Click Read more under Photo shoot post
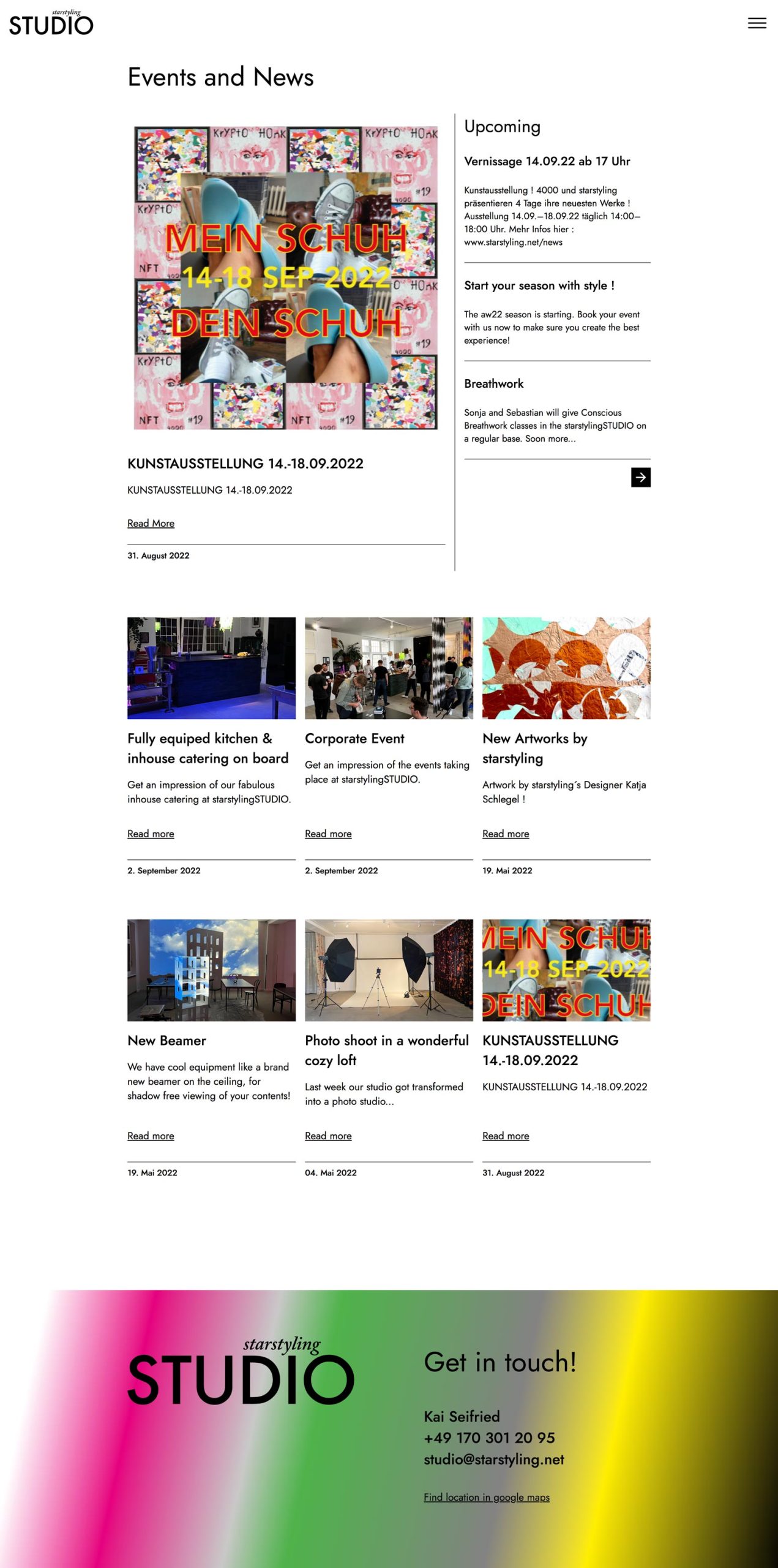The image size is (778, 1568). point(328,1136)
